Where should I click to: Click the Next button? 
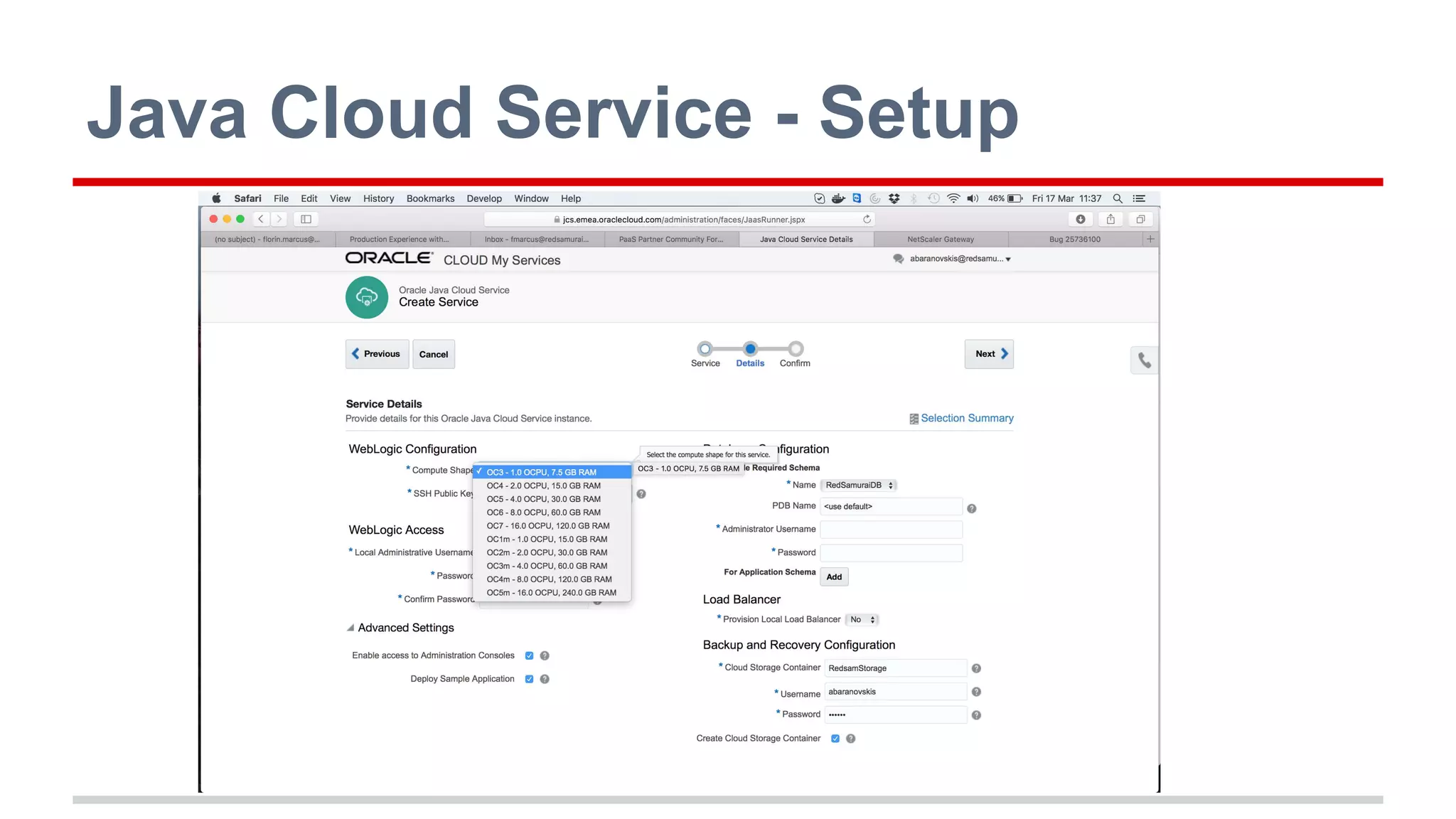(989, 354)
